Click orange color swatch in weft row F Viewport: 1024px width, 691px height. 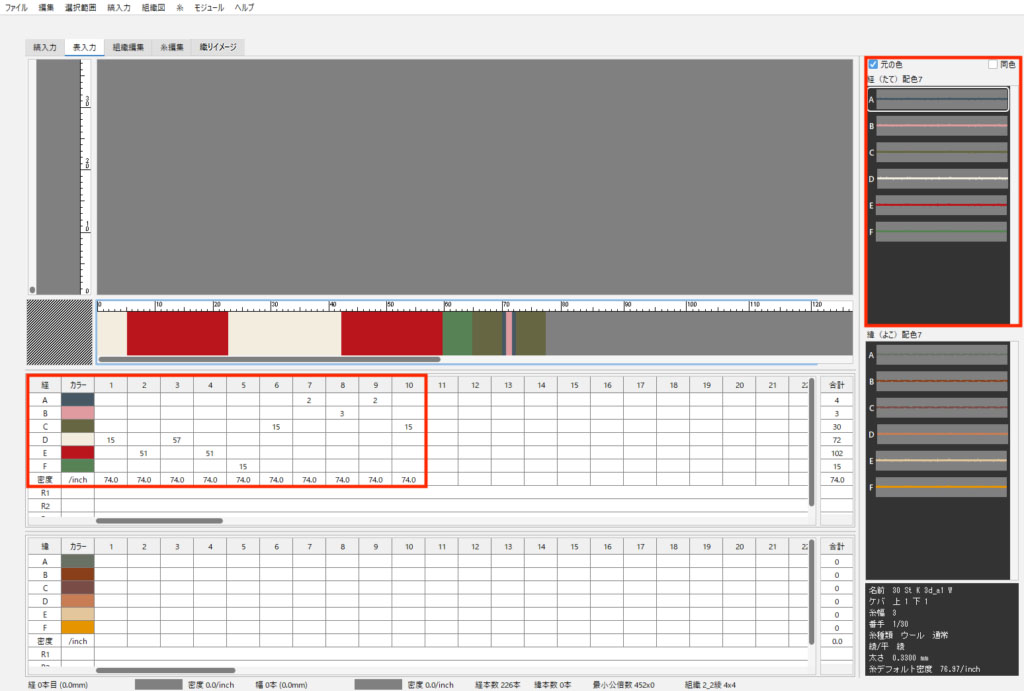click(77, 627)
